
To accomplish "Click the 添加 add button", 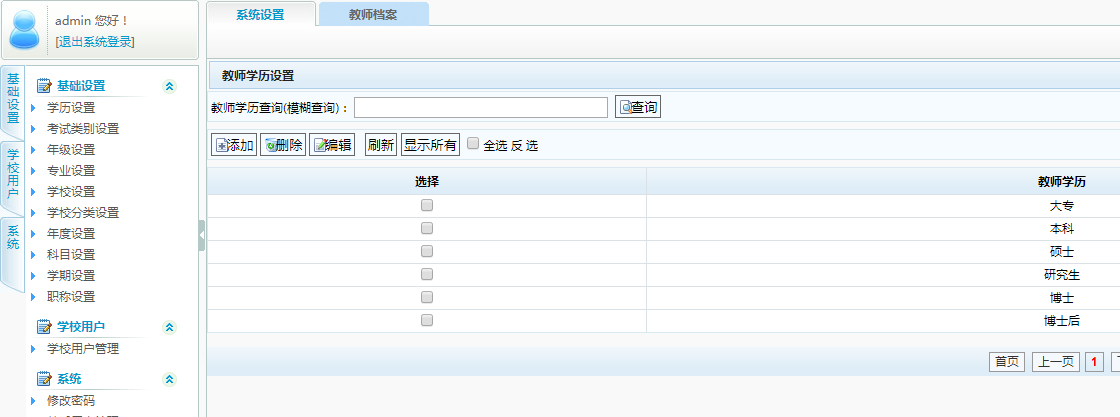I will coord(234,145).
